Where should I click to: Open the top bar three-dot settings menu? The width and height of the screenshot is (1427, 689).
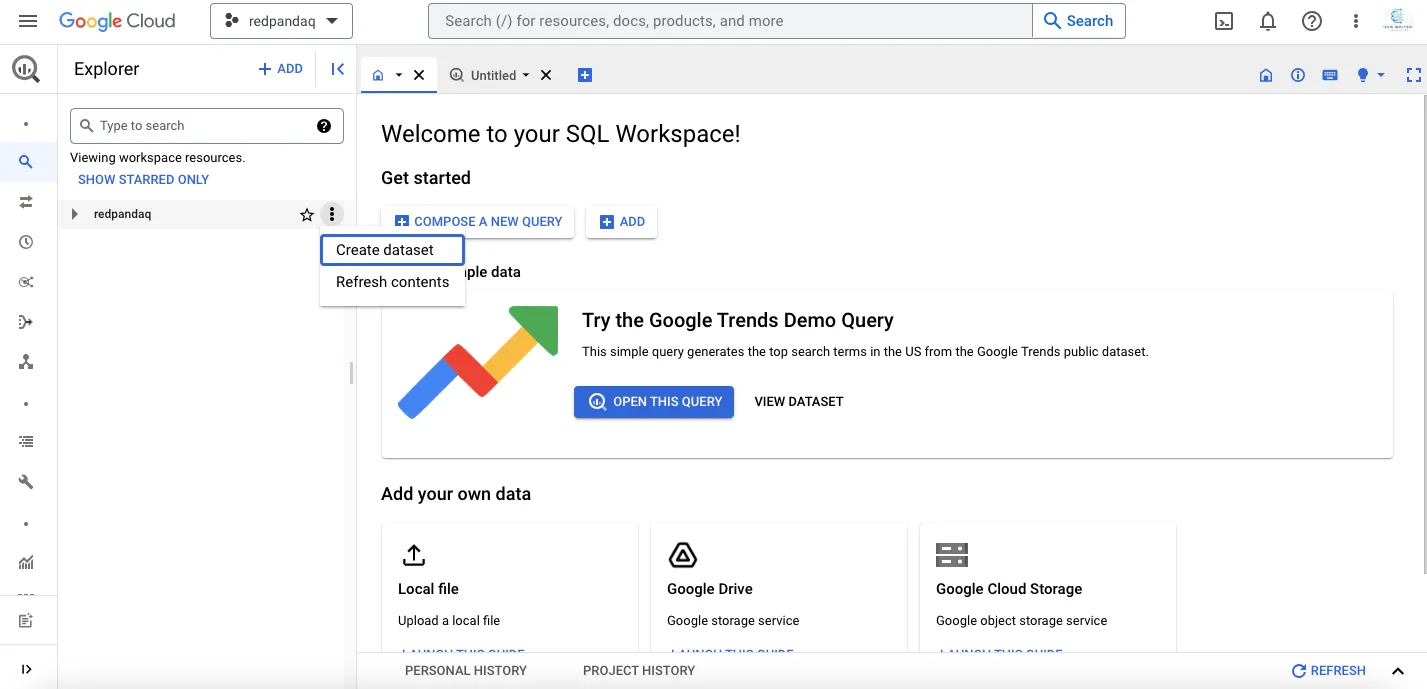(x=1356, y=21)
